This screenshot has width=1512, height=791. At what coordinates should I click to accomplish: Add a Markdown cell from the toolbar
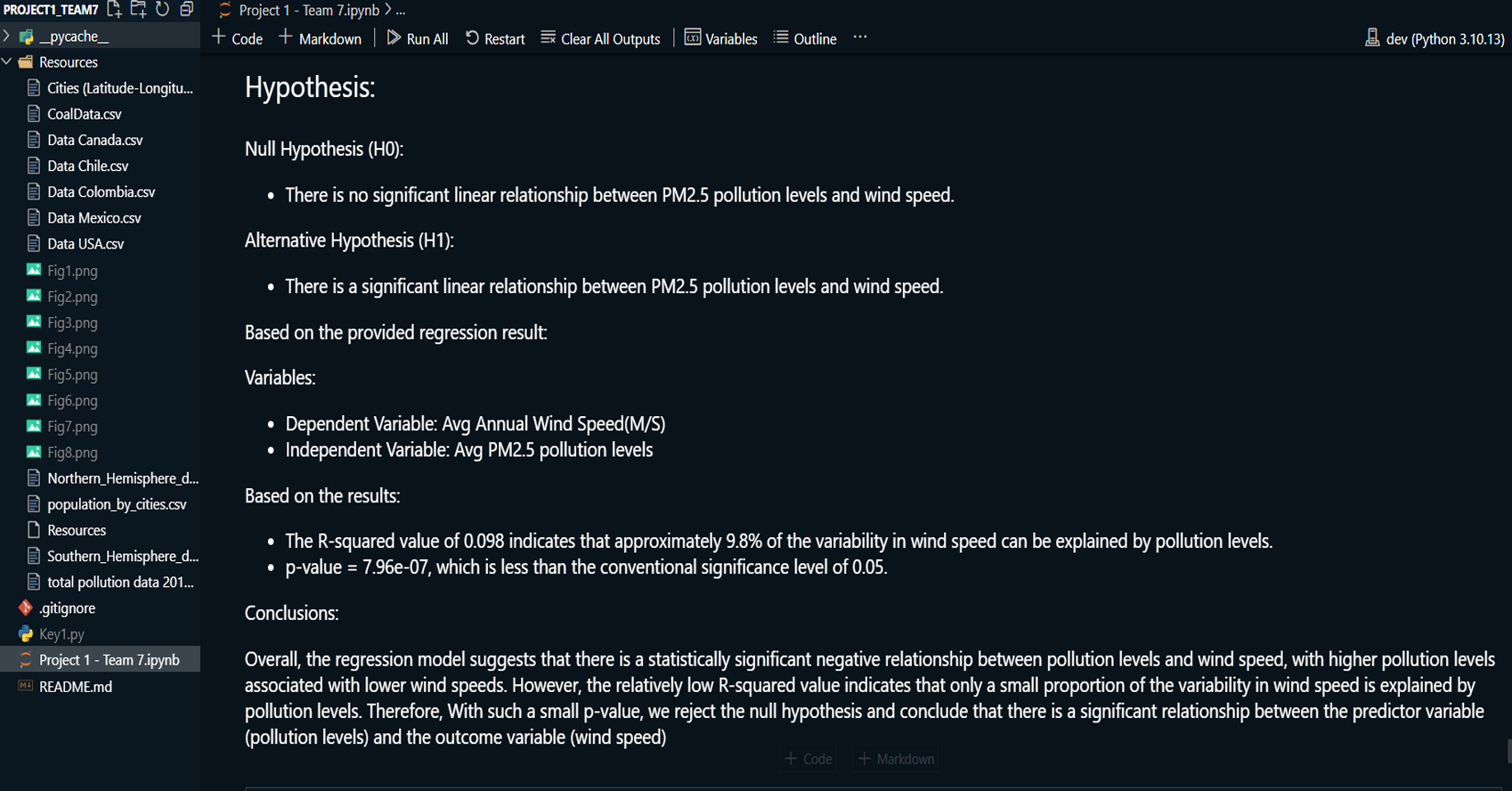point(320,38)
